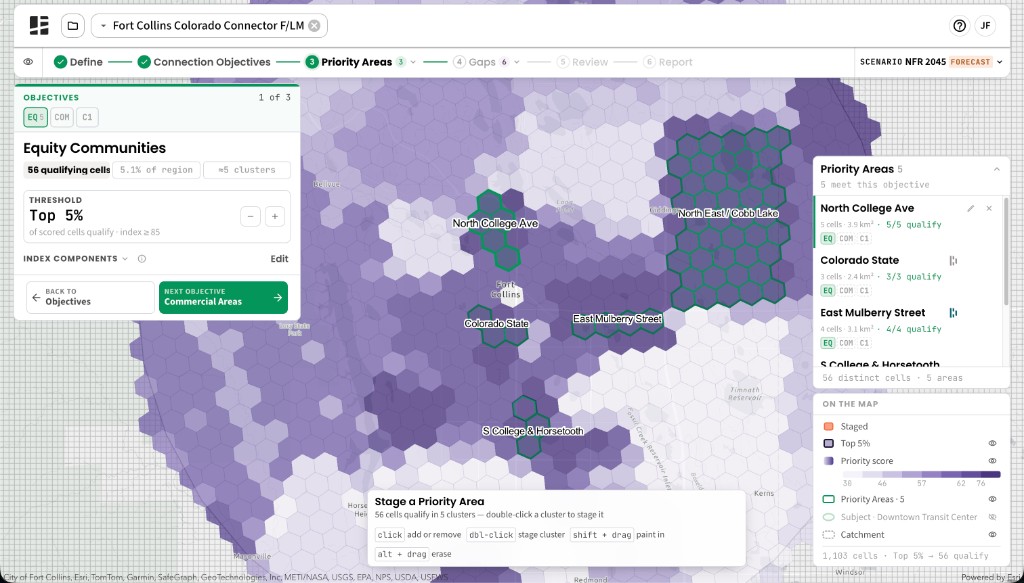The width and height of the screenshot is (1024, 583).
Task: Select the East Mulberry Street list entry
Action: click(908, 327)
